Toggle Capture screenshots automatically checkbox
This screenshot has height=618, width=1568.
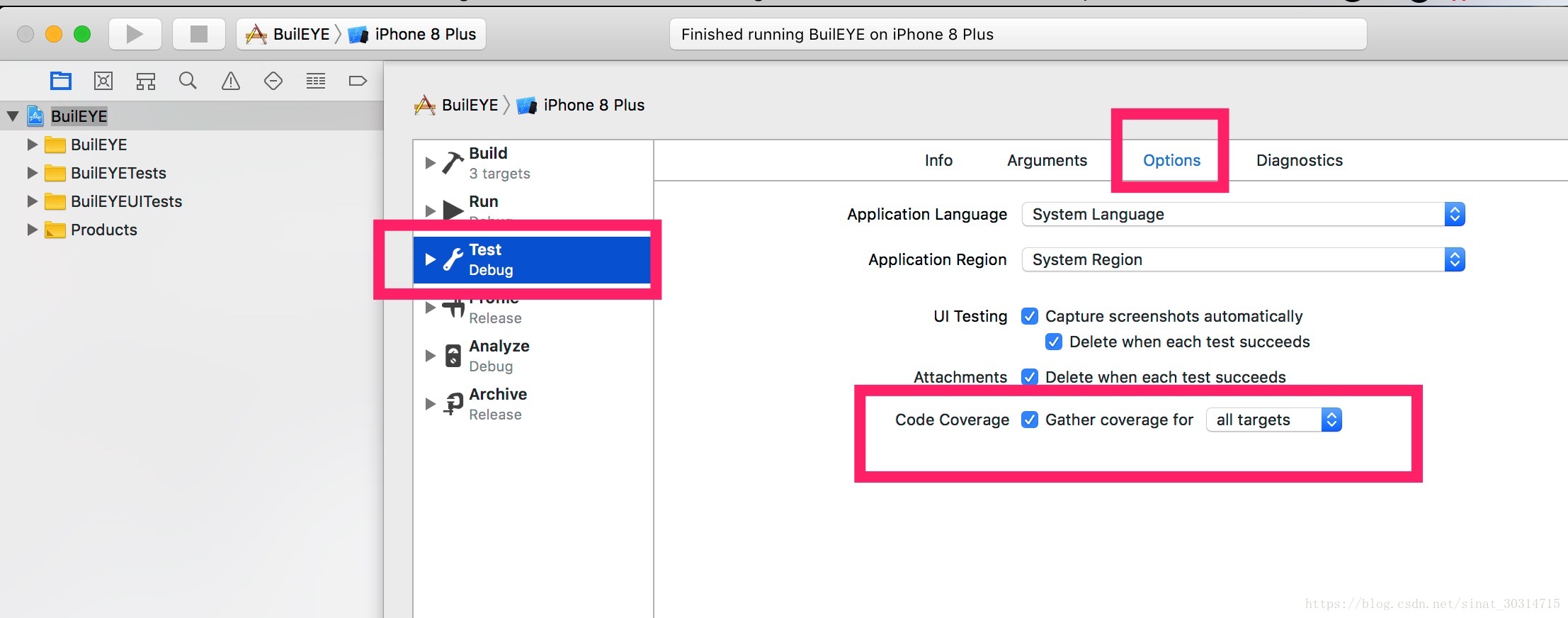pos(1030,316)
